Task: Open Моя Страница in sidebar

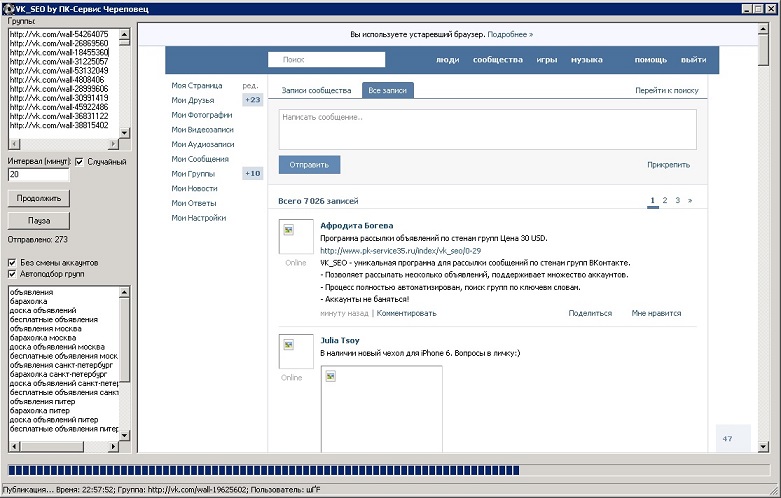Action: (197, 86)
